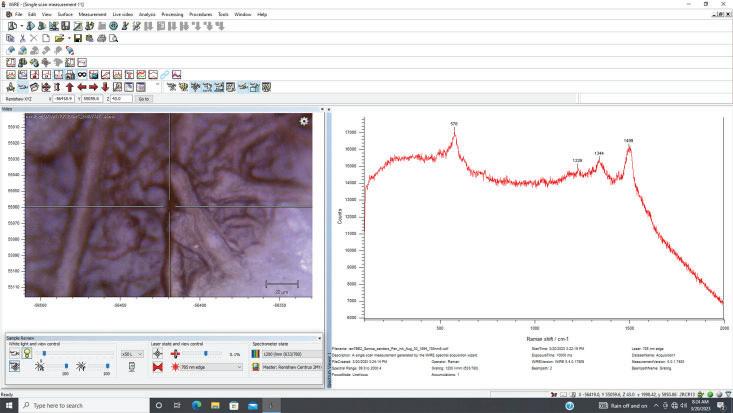Image resolution: width=733 pixels, height=413 pixels.
Task: Click the green status indicator in the status bar
Action: [x=711, y=394]
